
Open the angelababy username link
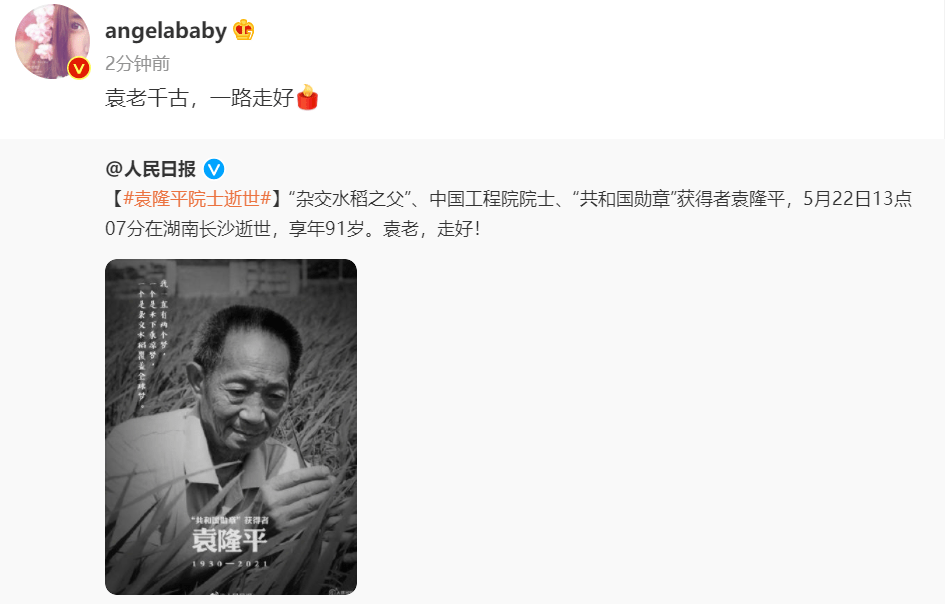click(x=166, y=31)
